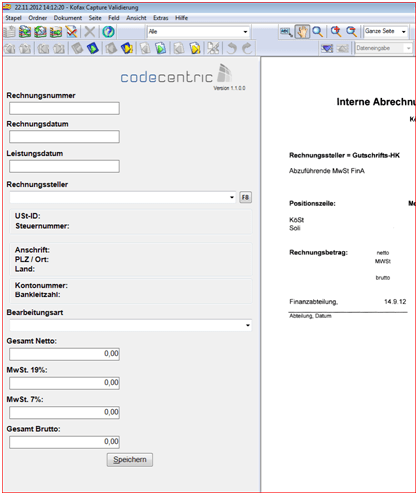Click the Speichern button

(x=130, y=460)
